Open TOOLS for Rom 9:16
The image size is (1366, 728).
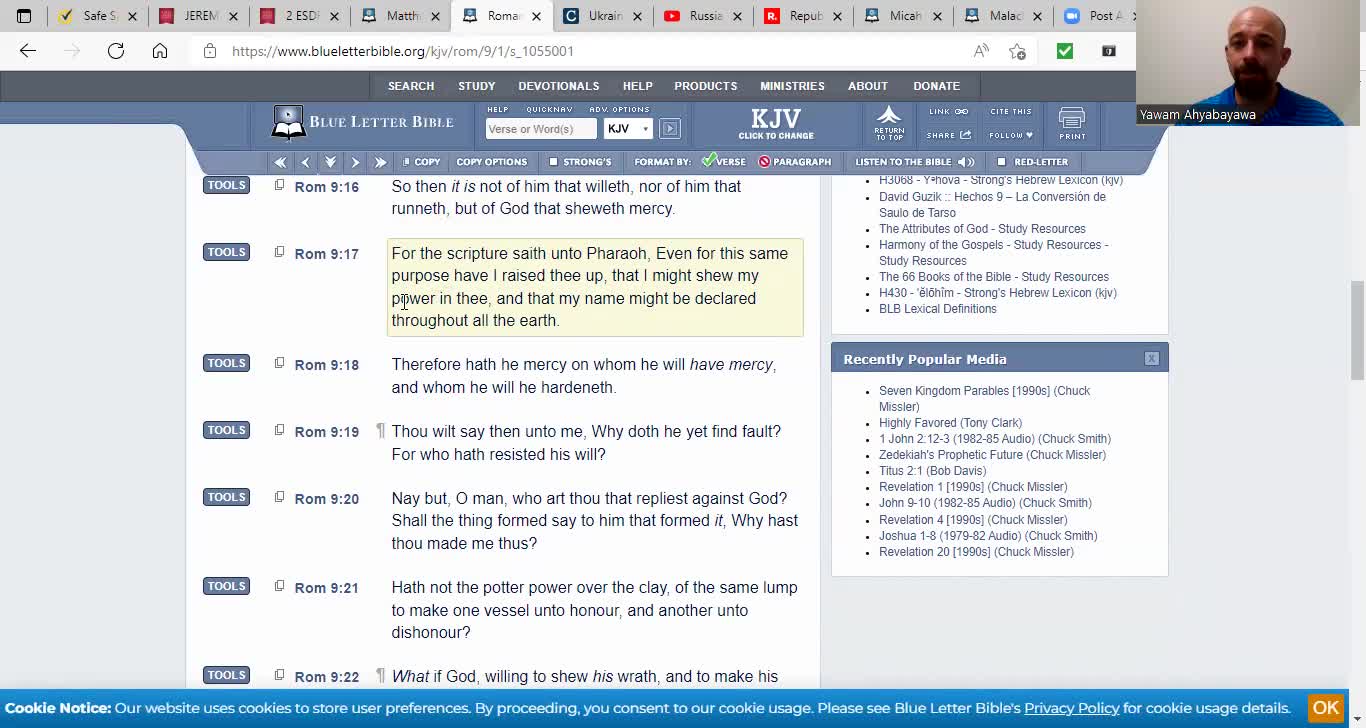(x=226, y=185)
